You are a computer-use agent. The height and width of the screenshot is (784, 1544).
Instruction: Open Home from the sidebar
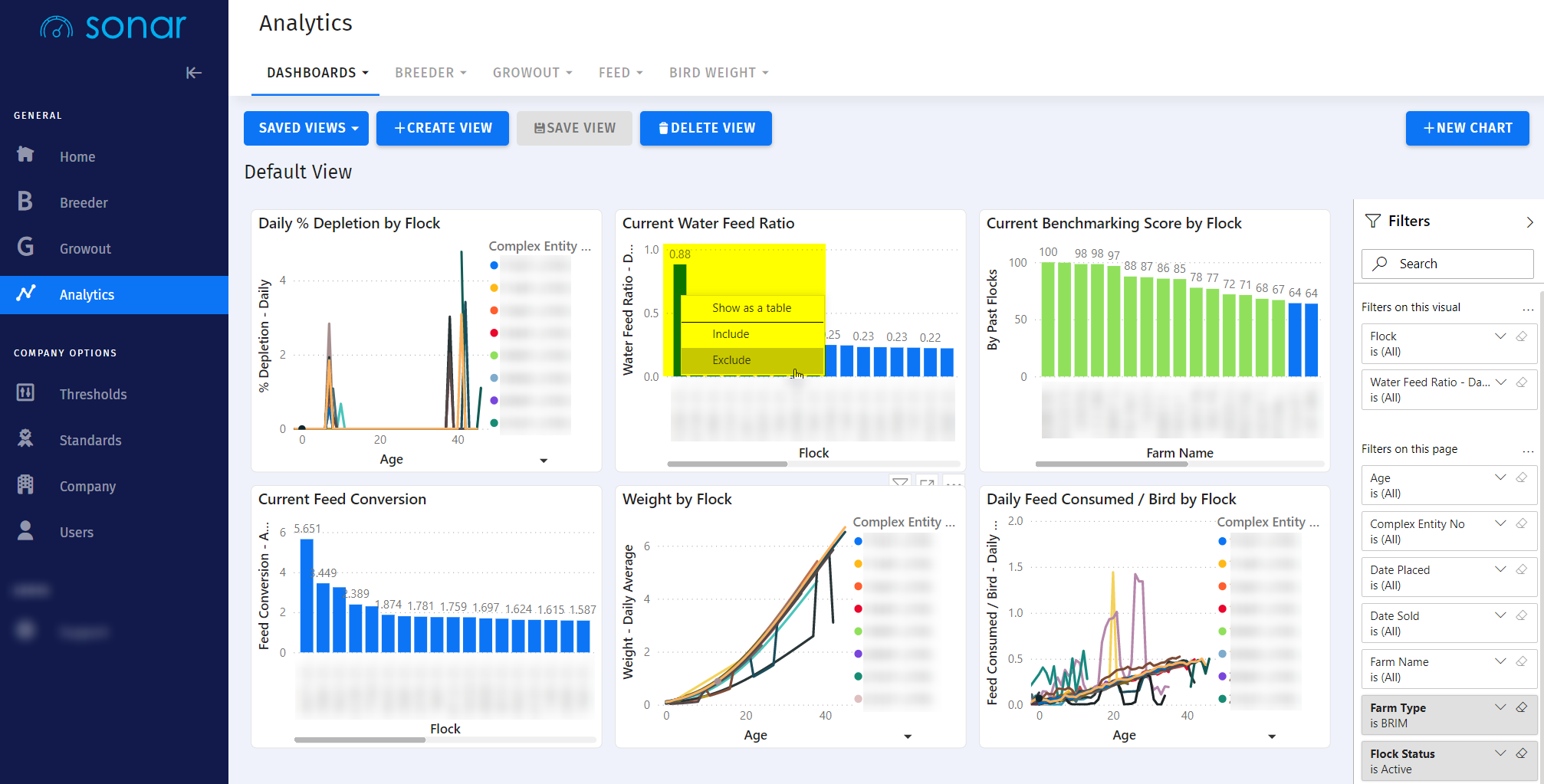click(114, 156)
